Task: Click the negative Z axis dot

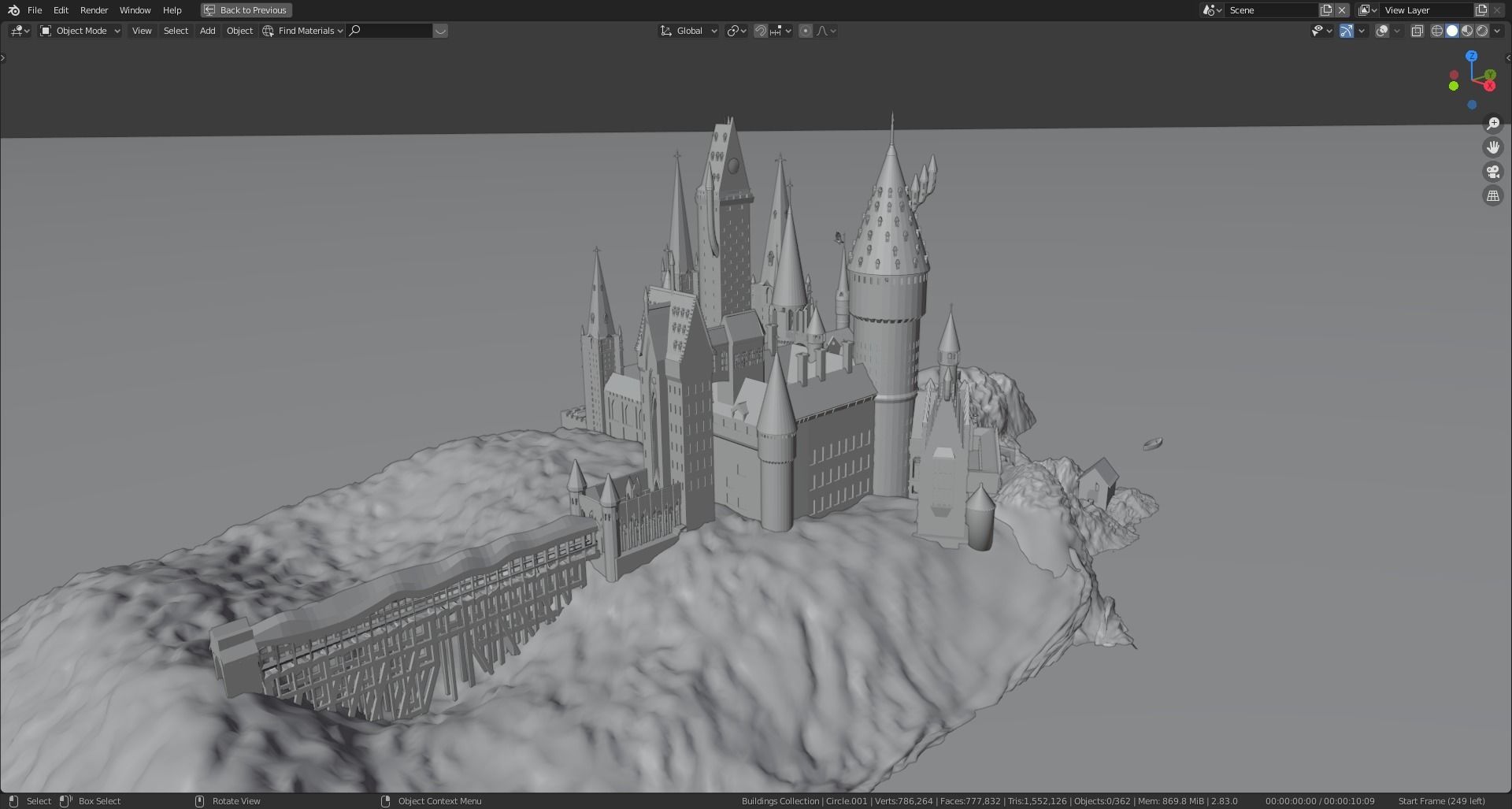Action: (1471, 105)
